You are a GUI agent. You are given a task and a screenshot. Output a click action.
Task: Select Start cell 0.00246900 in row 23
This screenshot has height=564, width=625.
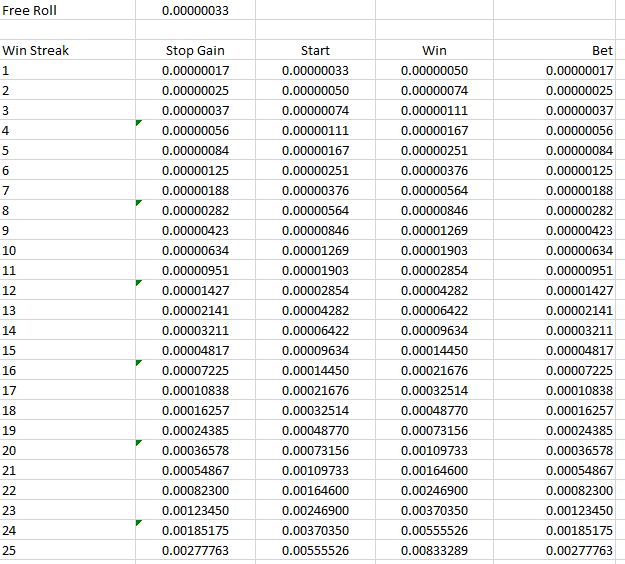pos(315,510)
